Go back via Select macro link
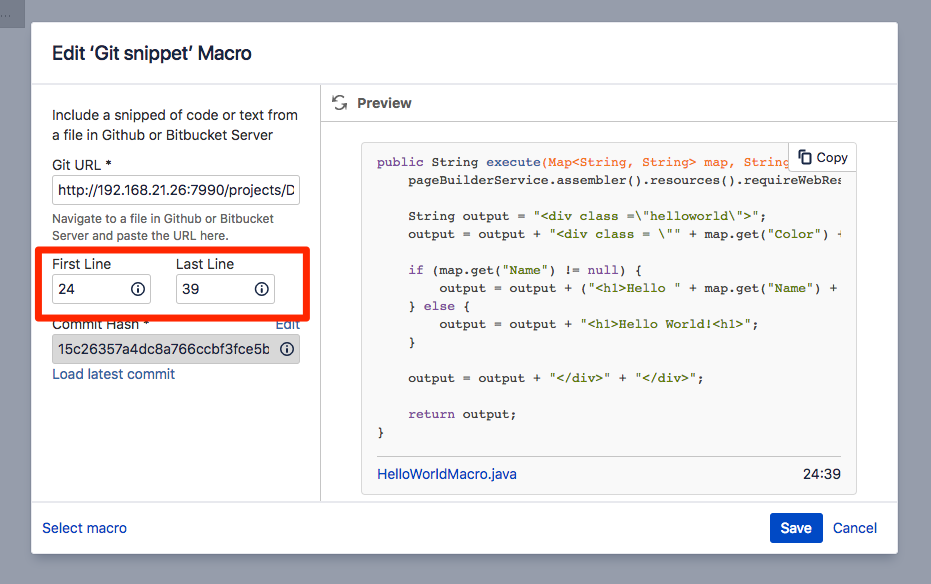 click(84, 528)
